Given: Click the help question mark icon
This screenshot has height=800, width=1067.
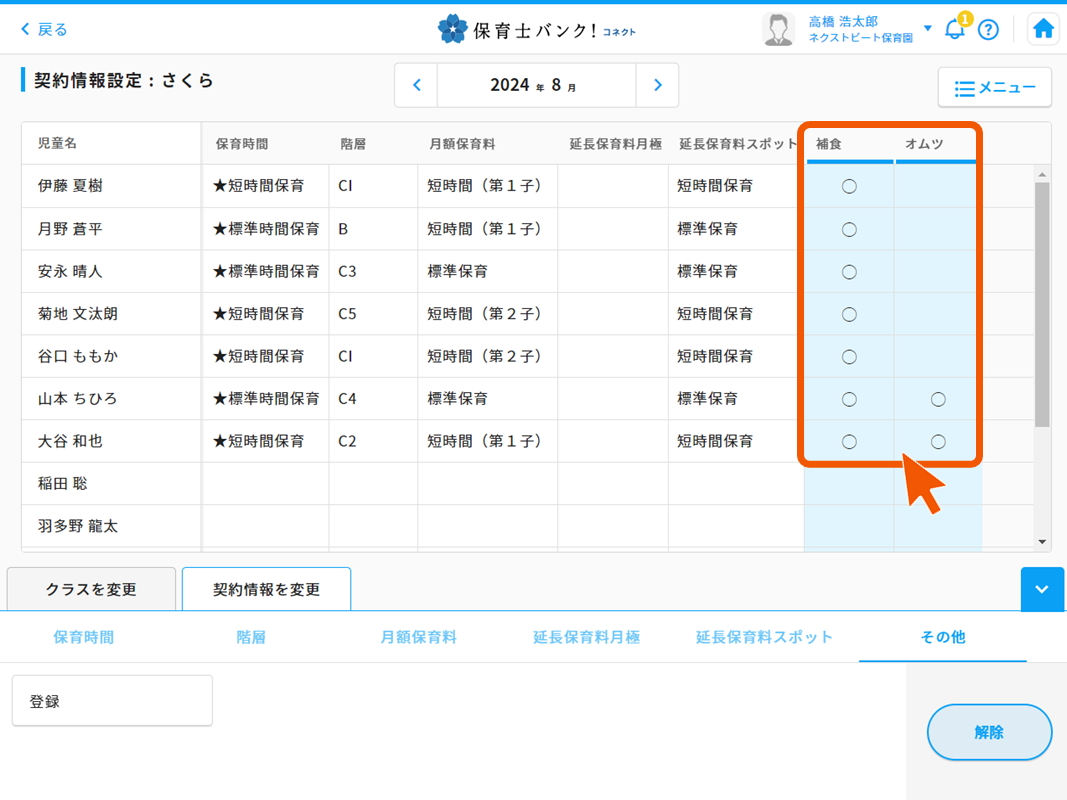Looking at the screenshot, I should click(x=989, y=29).
